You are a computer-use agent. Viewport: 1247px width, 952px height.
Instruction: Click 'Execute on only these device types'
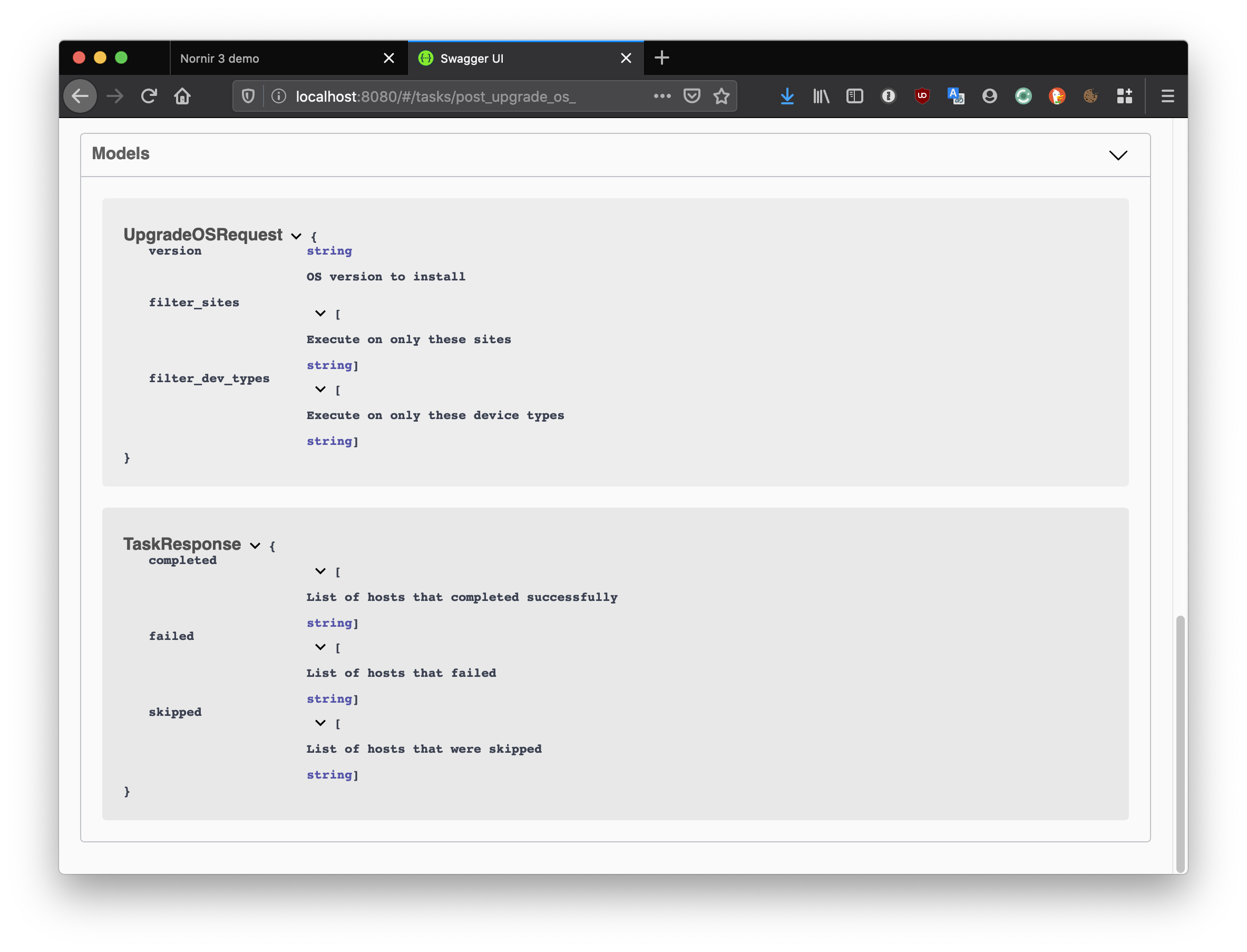435,416
